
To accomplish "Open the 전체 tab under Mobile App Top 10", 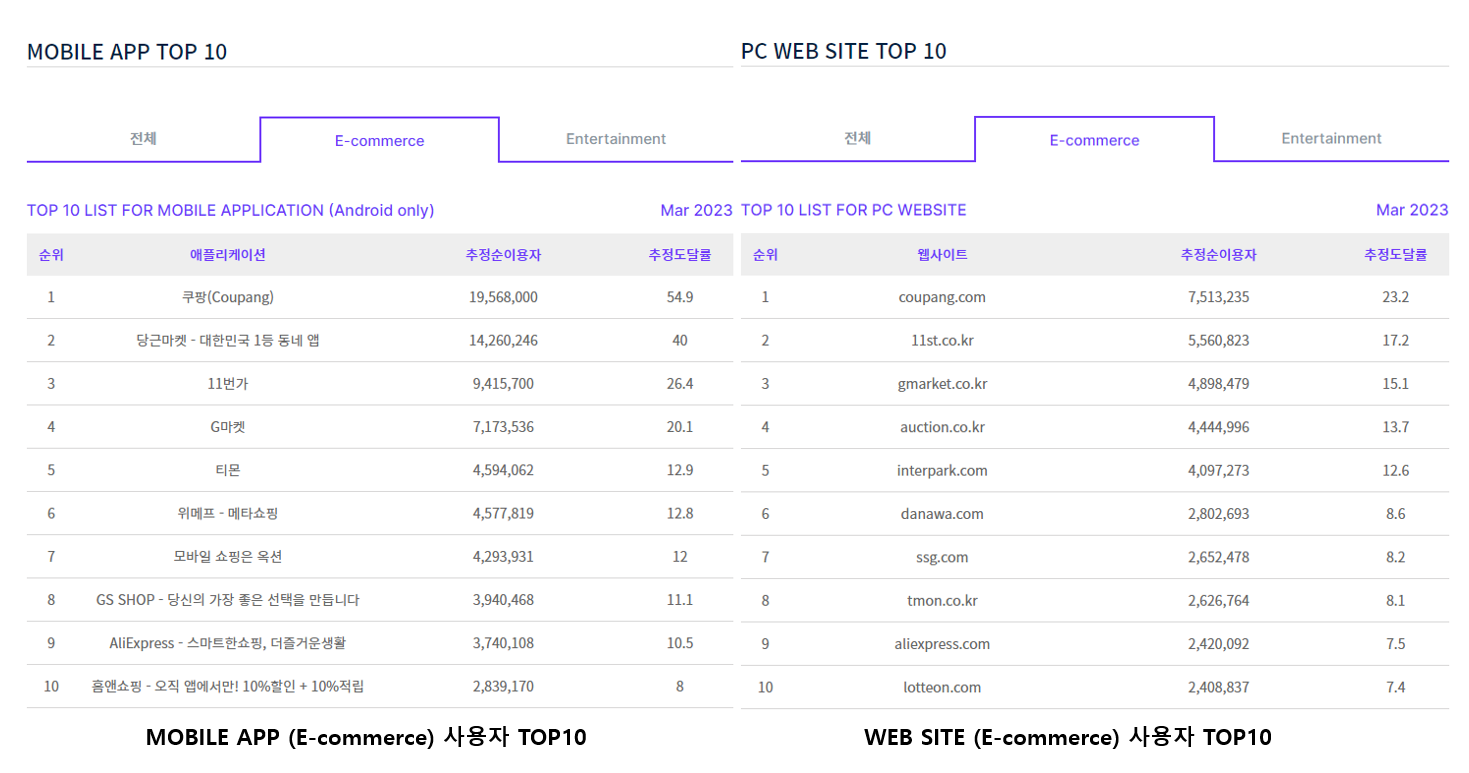I will click(143, 139).
